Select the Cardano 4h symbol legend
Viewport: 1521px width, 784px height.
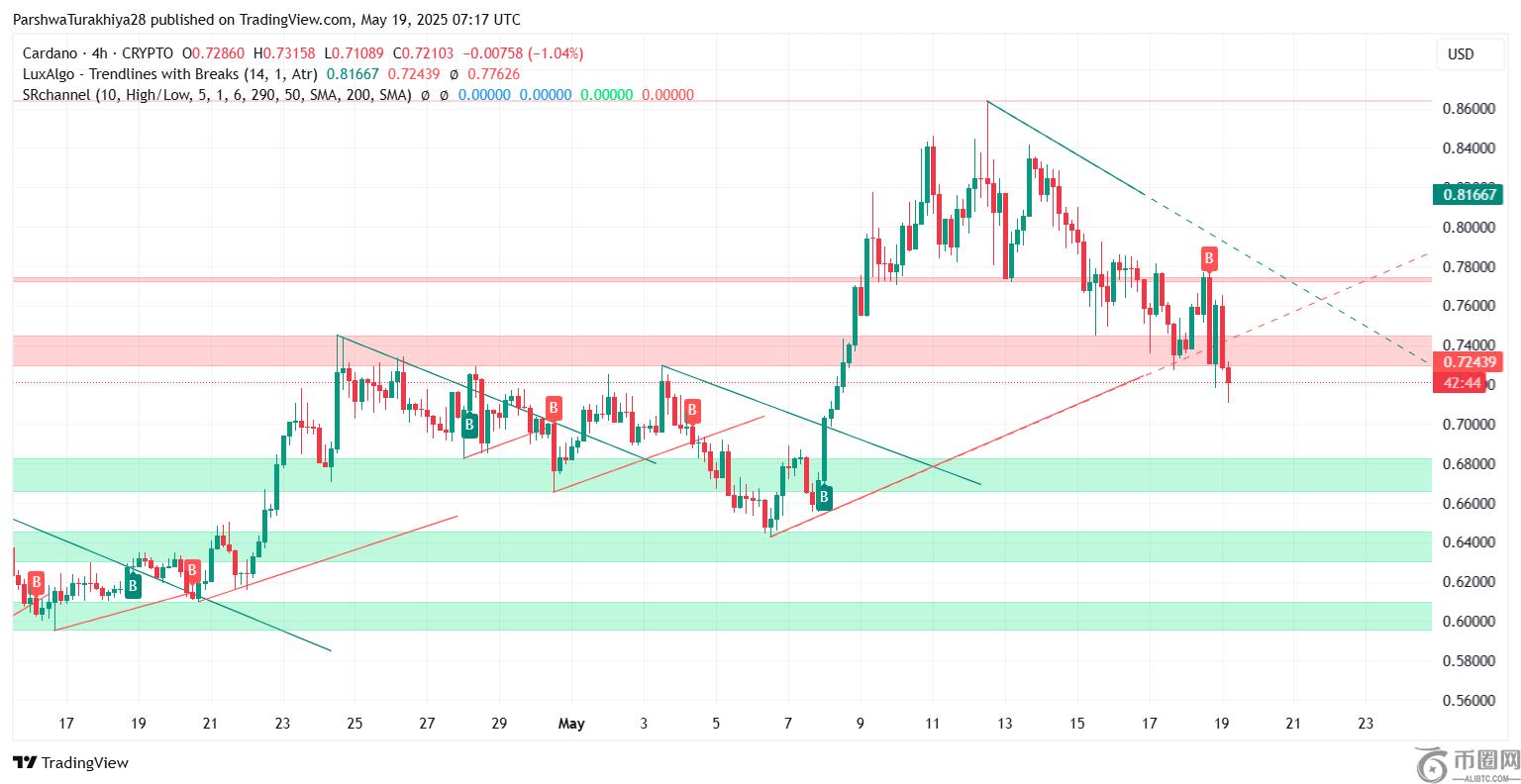pos(97,52)
